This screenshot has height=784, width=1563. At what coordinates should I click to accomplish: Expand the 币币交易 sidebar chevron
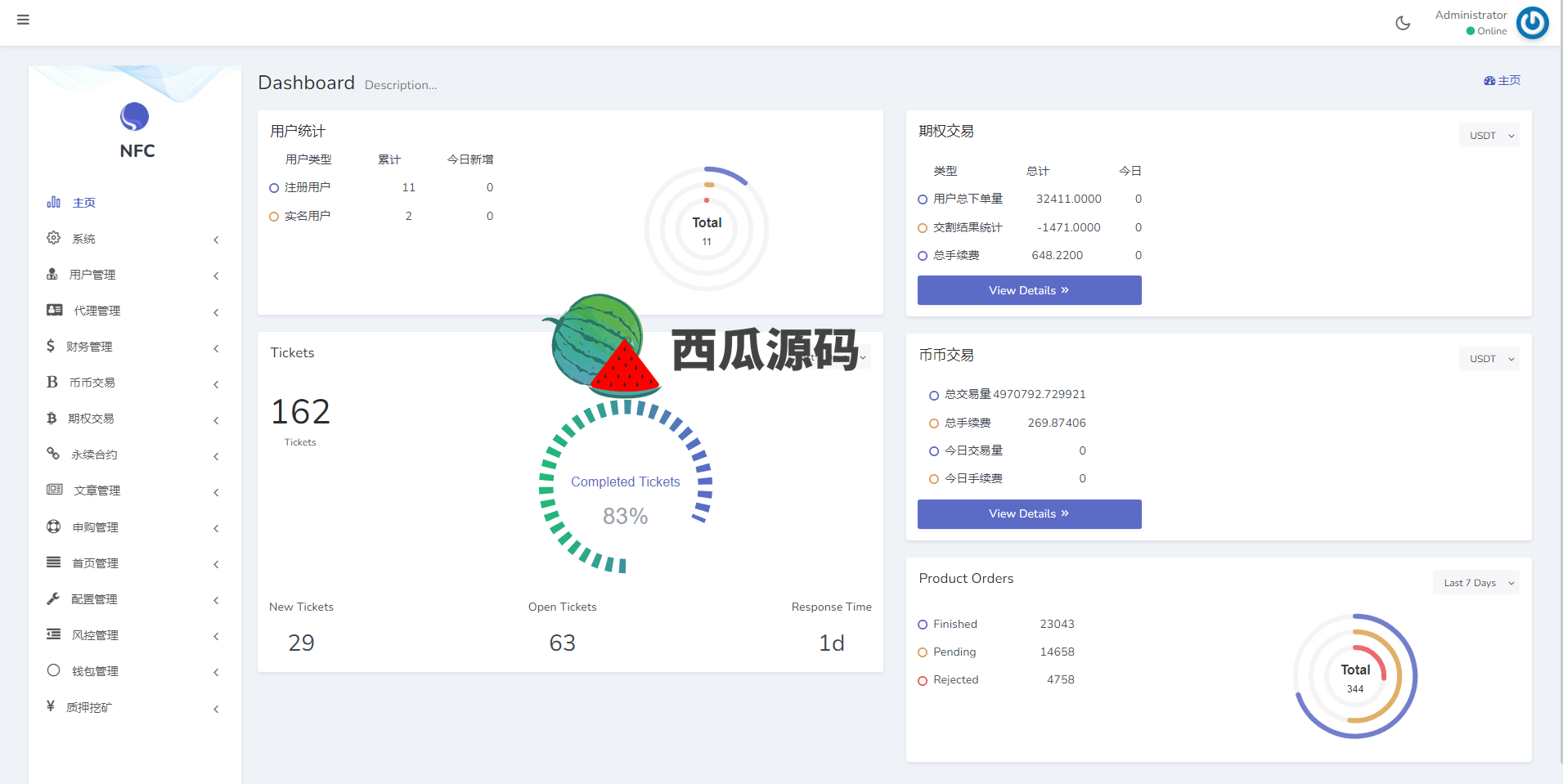pyautogui.click(x=216, y=384)
